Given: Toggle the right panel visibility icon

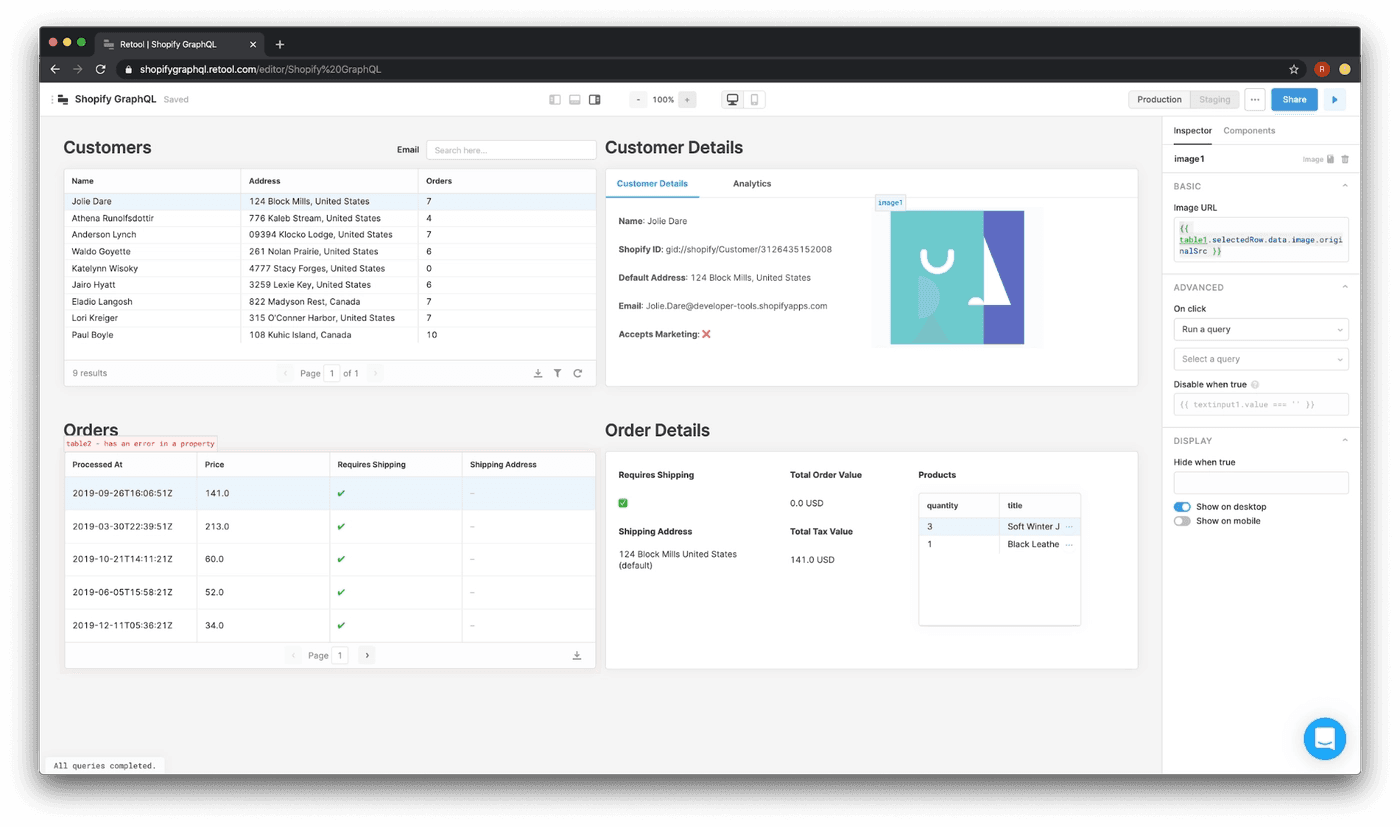Looking at the screenshot, I should (x=594, y=100).
